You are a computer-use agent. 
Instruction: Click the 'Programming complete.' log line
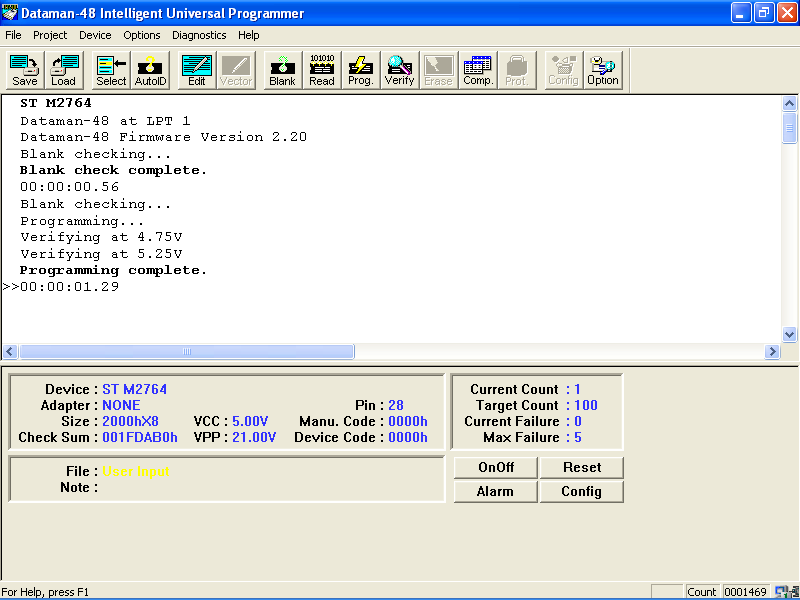tap(113, 270)
